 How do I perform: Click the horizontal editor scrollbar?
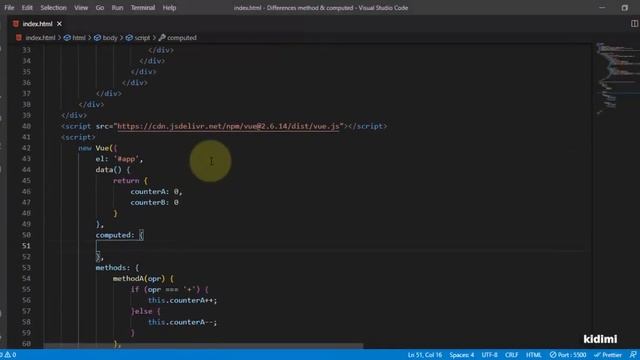tap(203, 346)
